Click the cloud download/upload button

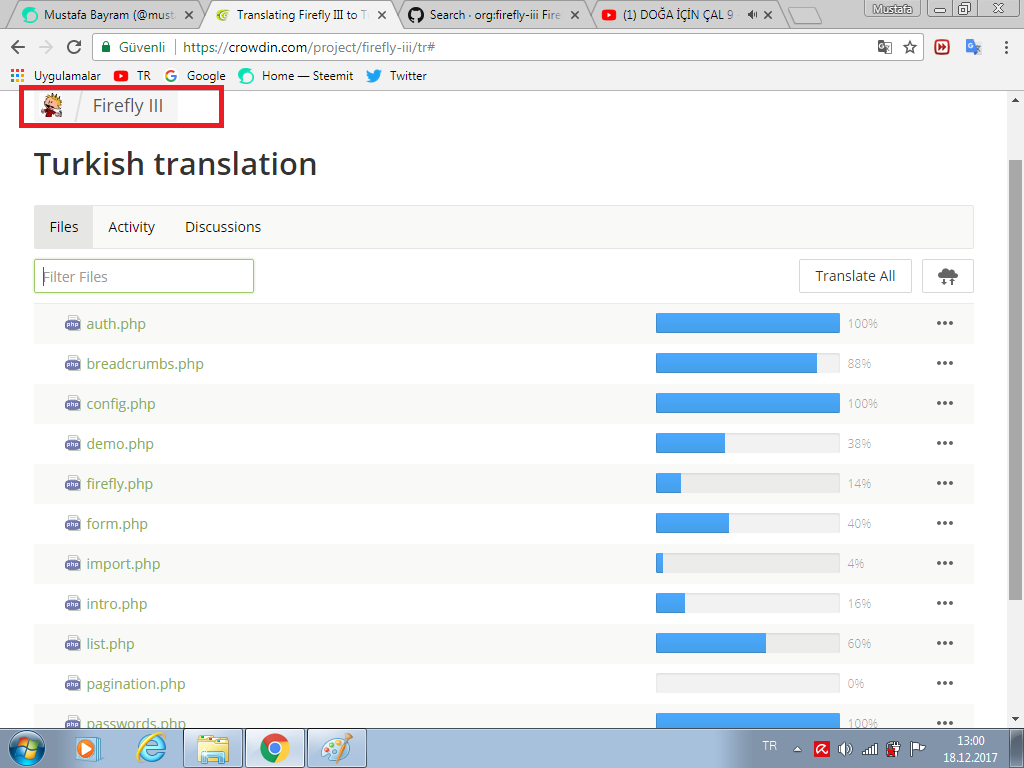tap(948, 276)
